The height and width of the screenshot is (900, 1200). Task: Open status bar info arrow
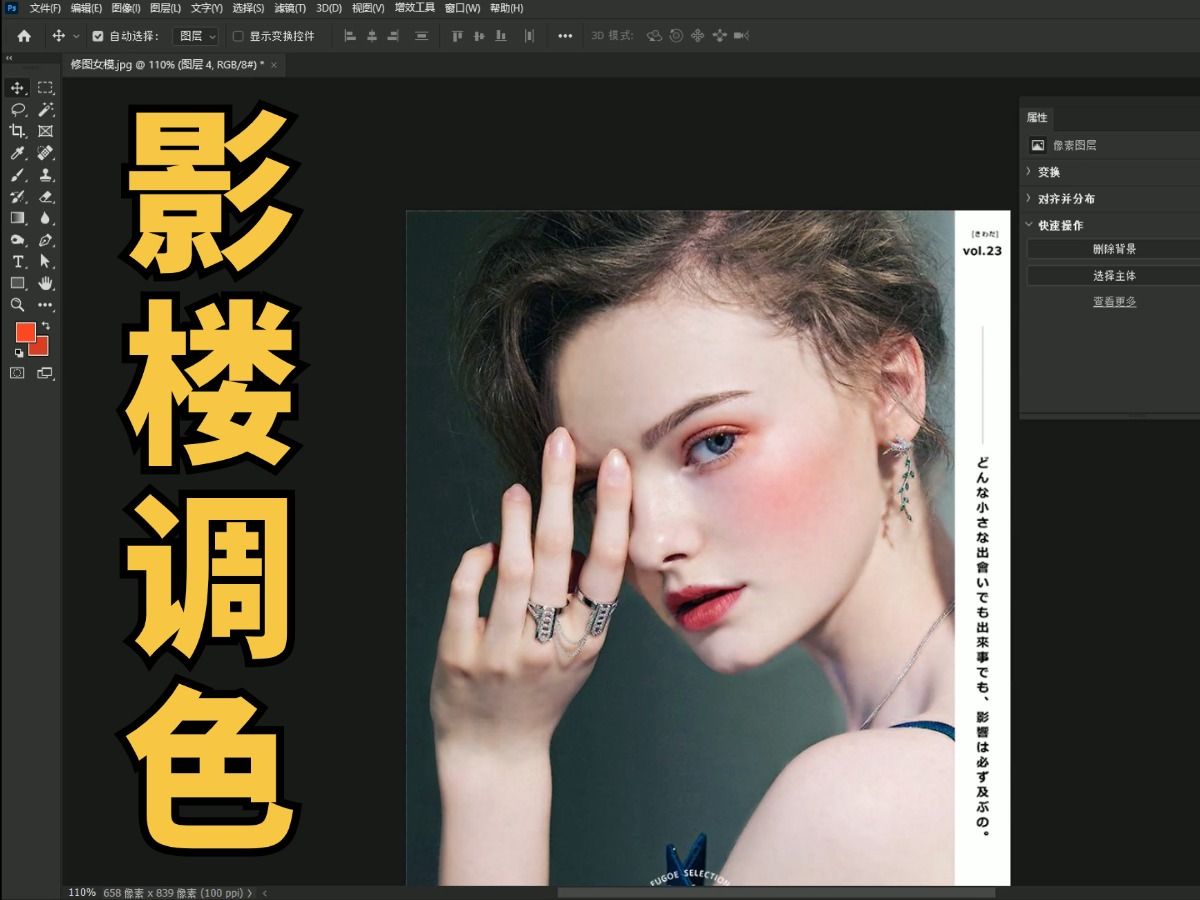tap(250, 892)
